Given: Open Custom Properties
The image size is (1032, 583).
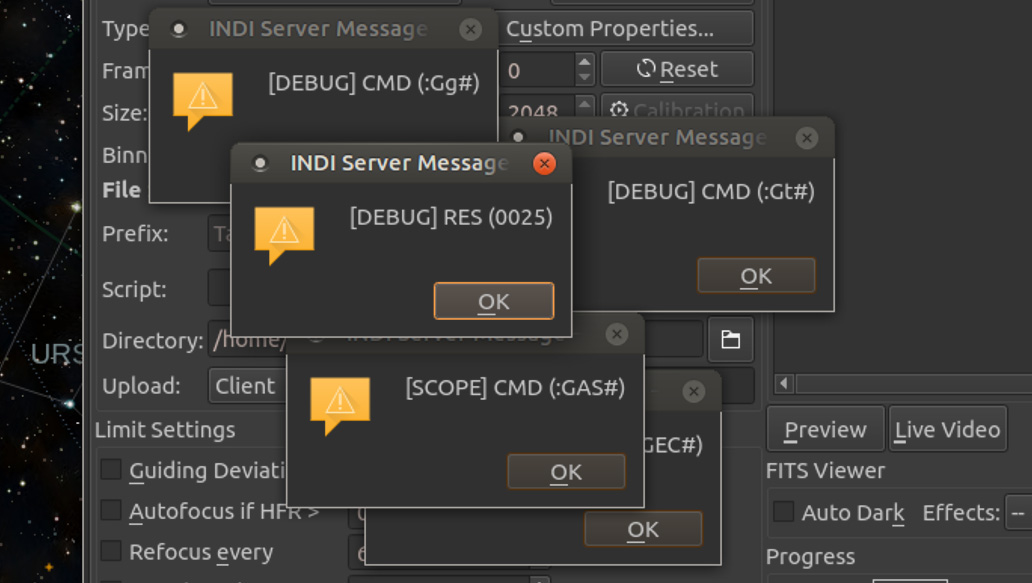Looking at the screenshot, I should pos(627,29).
